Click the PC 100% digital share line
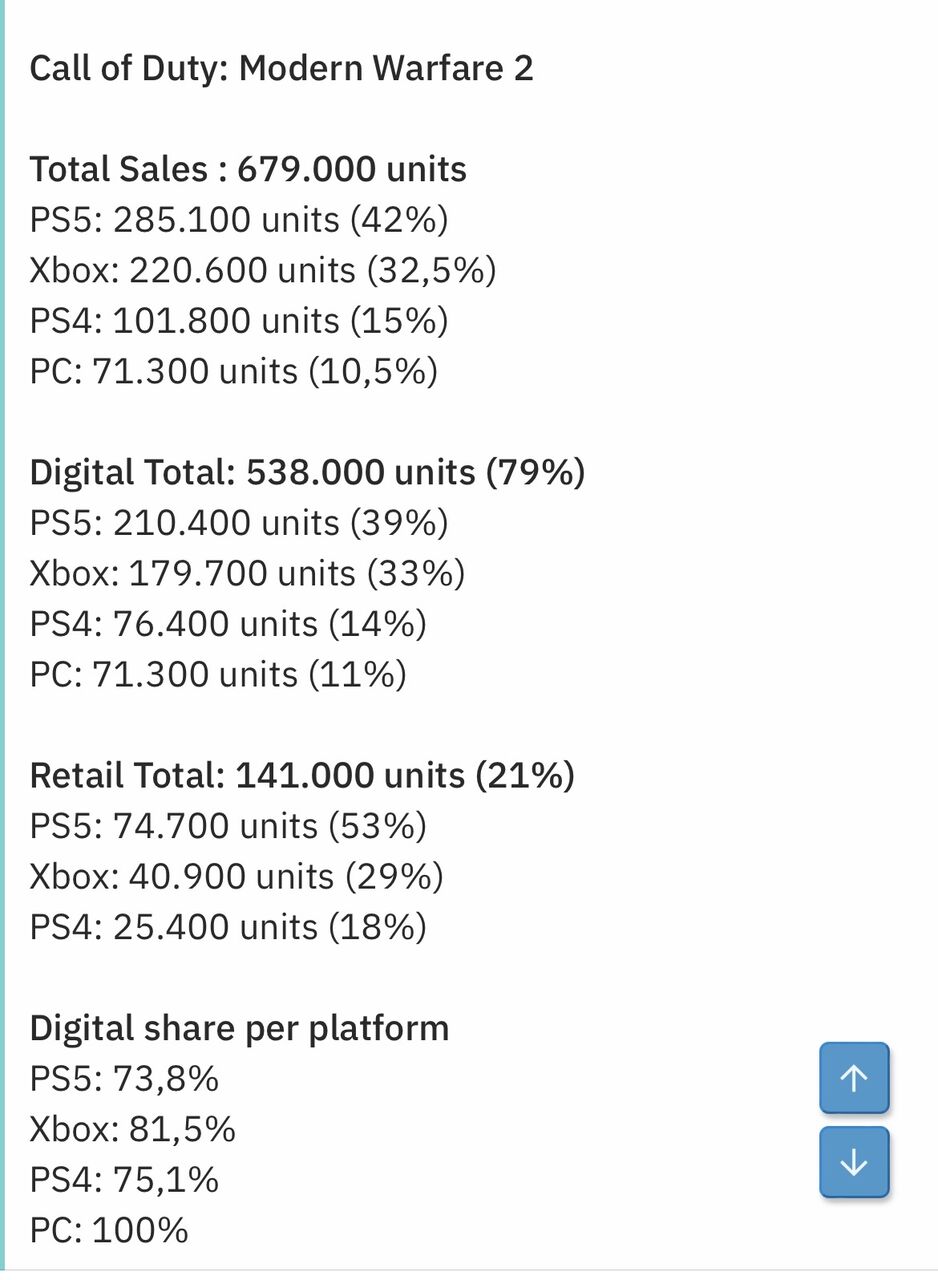Viewport: 938px width, 1280px height. coord(108,1231)
